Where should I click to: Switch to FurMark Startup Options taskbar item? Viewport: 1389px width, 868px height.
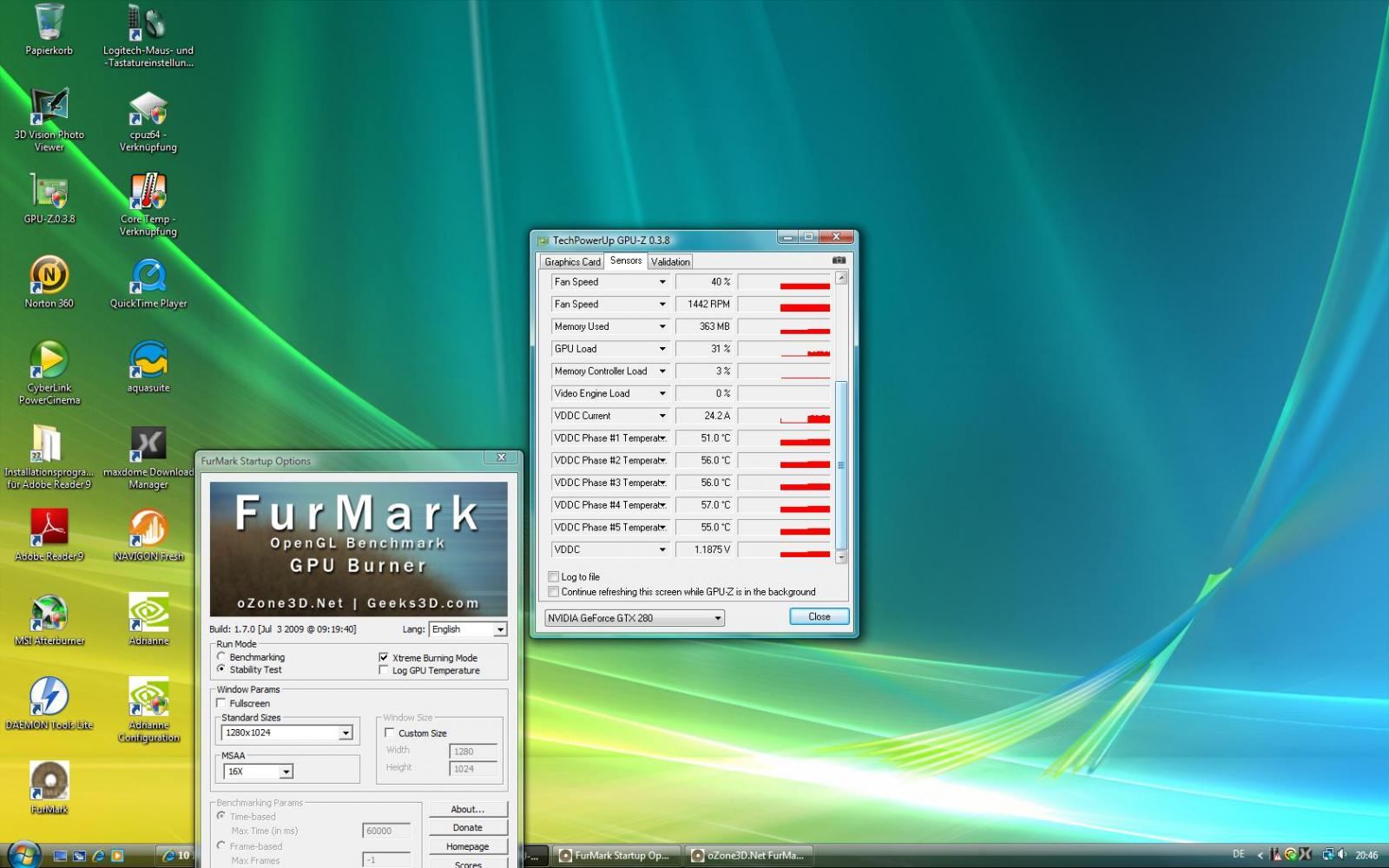(615, 855)
